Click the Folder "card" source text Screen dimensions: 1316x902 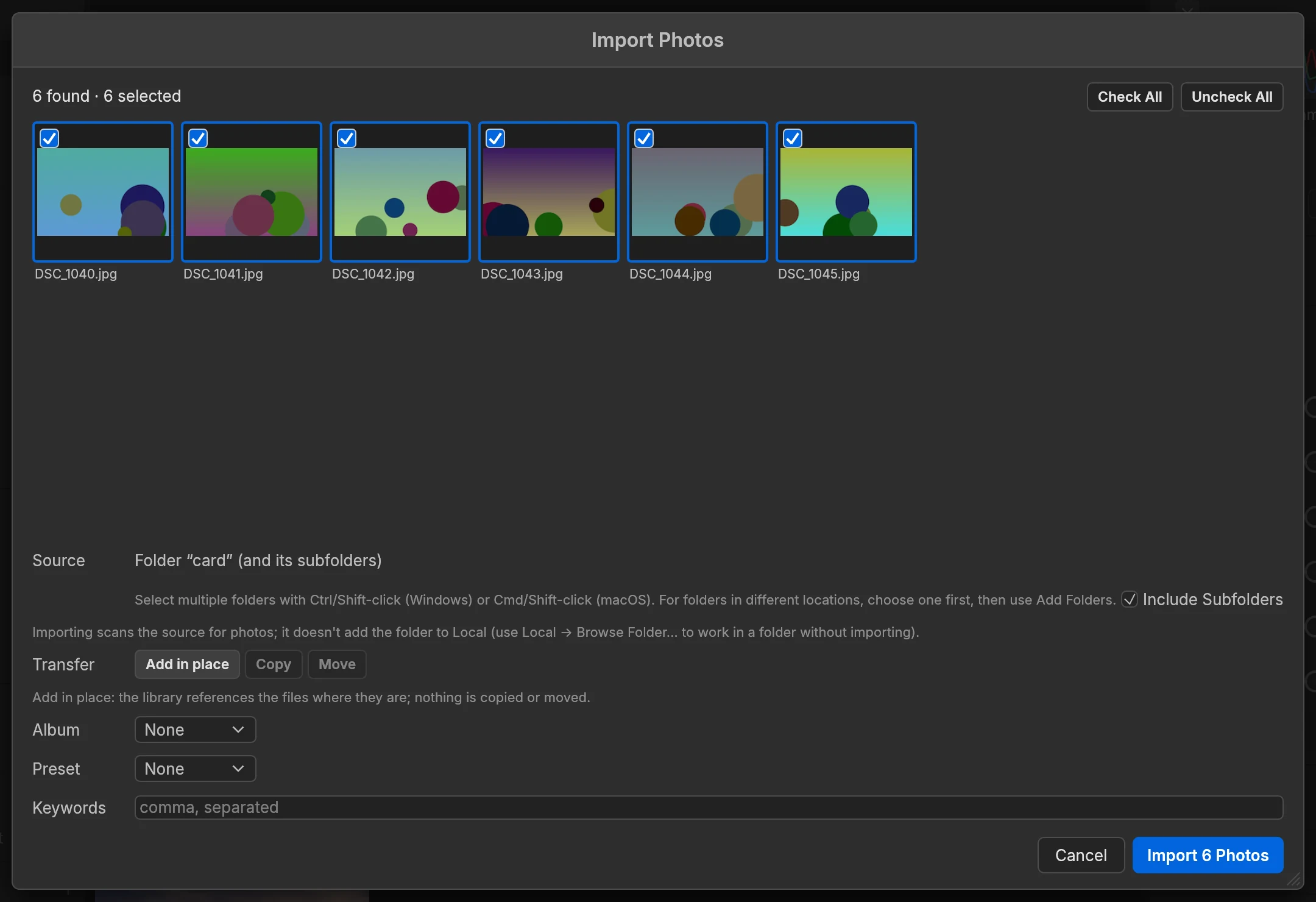pyautogui.click(x=258, y=560)
